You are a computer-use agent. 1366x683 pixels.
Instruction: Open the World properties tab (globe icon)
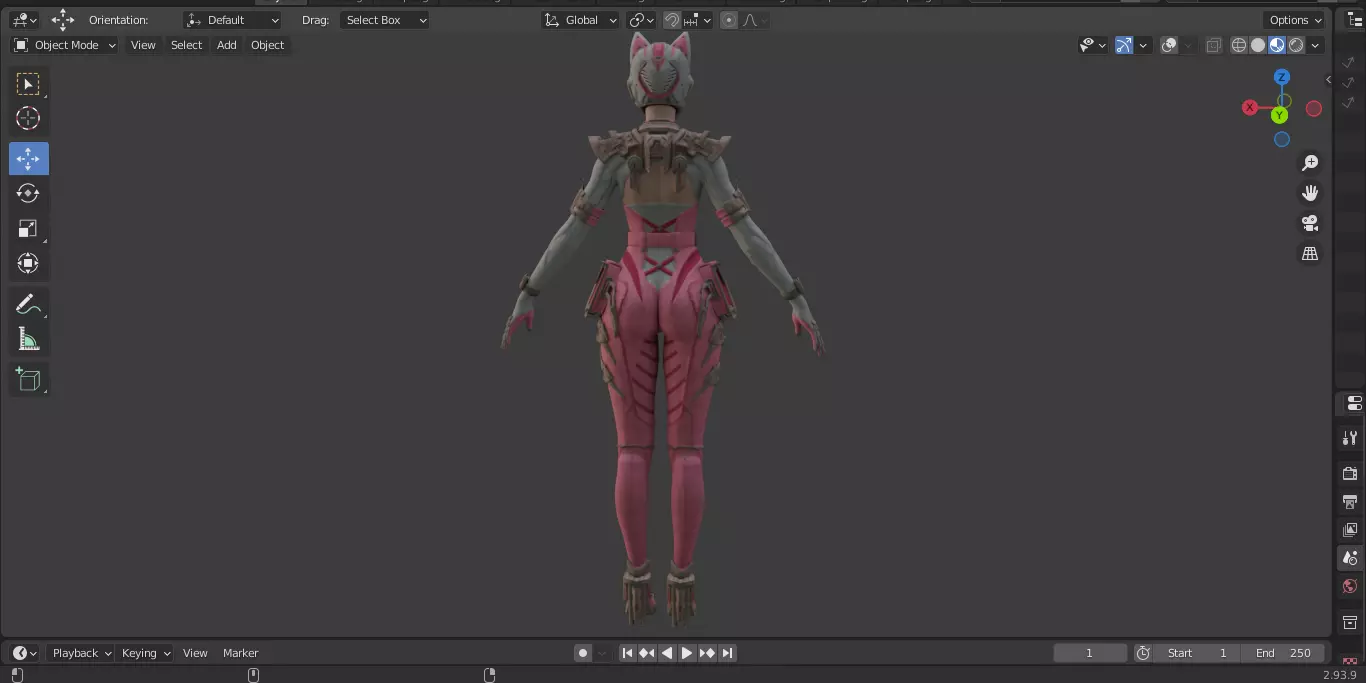[1350, 586]
